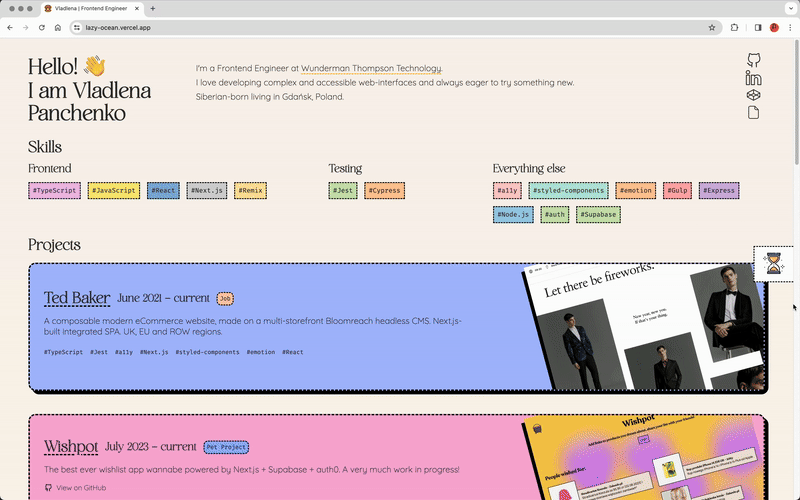Expand the tab search chevron

788,8
